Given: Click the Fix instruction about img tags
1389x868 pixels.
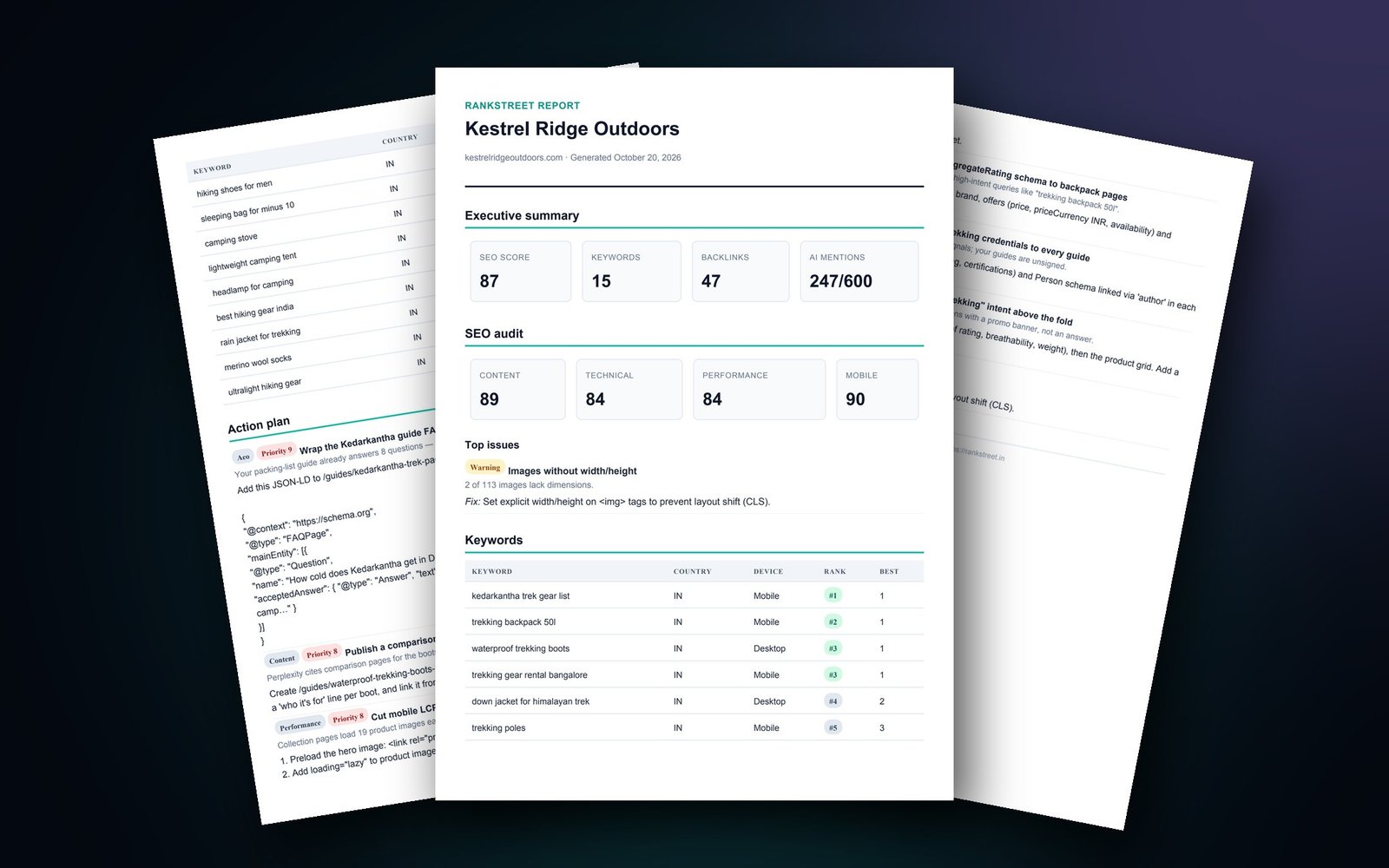Looking at the screenshot, I should click(x=617, y=502).
